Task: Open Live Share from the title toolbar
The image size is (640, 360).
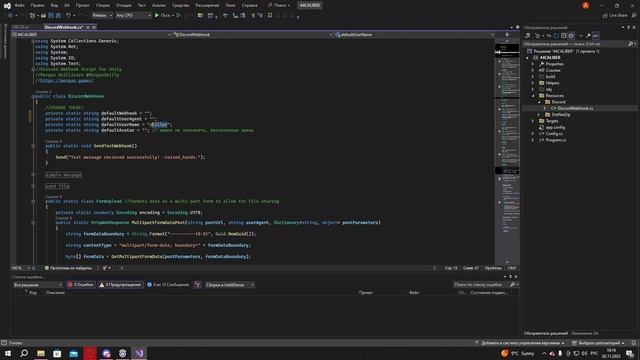Action: coord(615,16)
